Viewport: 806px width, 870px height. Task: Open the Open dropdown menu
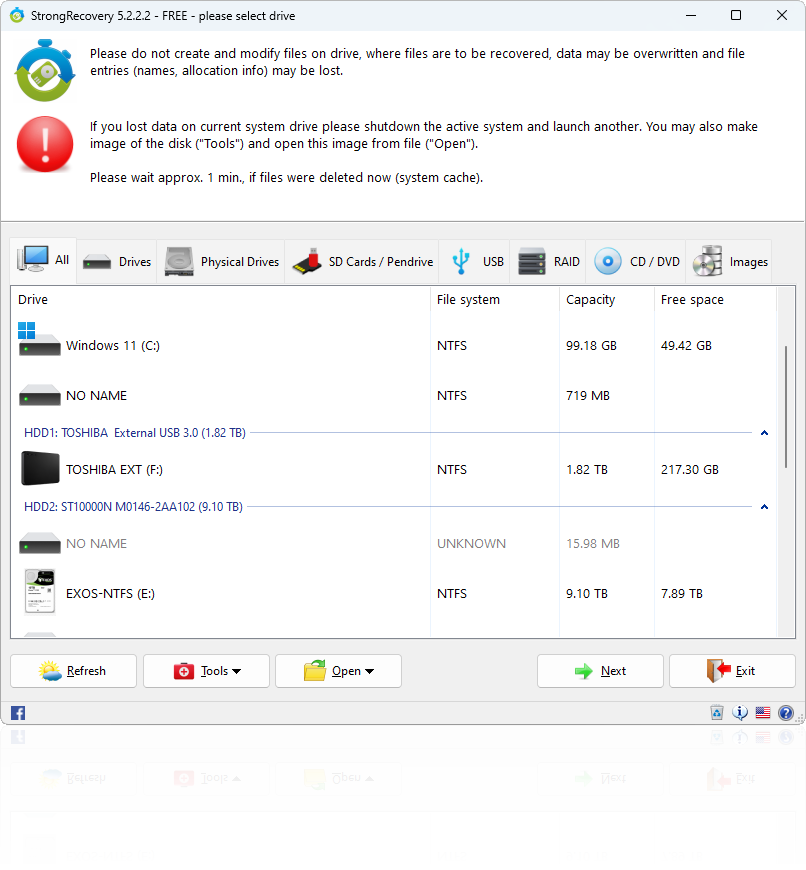click(338, 671)
